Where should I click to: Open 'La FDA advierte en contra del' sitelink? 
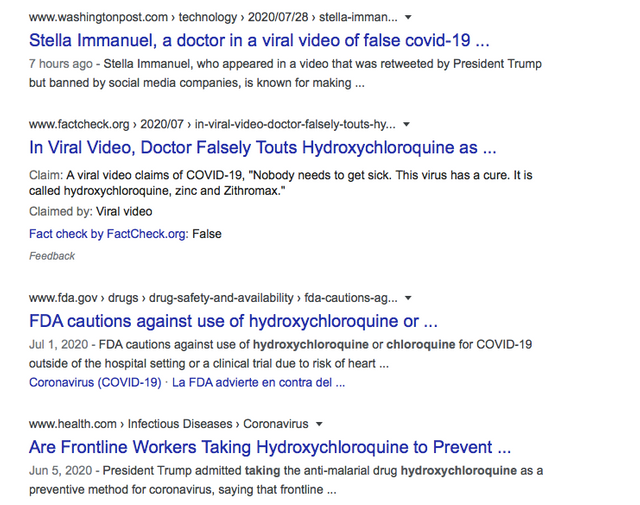pyautogui.click(x=258, y=383)
